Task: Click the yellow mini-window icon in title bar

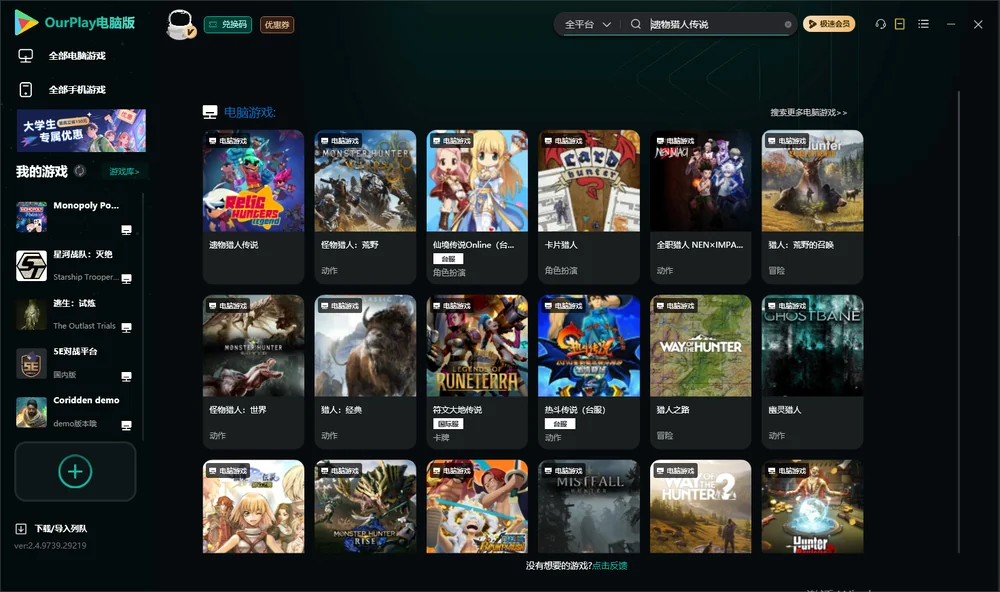Action: [x=900, y=24]
